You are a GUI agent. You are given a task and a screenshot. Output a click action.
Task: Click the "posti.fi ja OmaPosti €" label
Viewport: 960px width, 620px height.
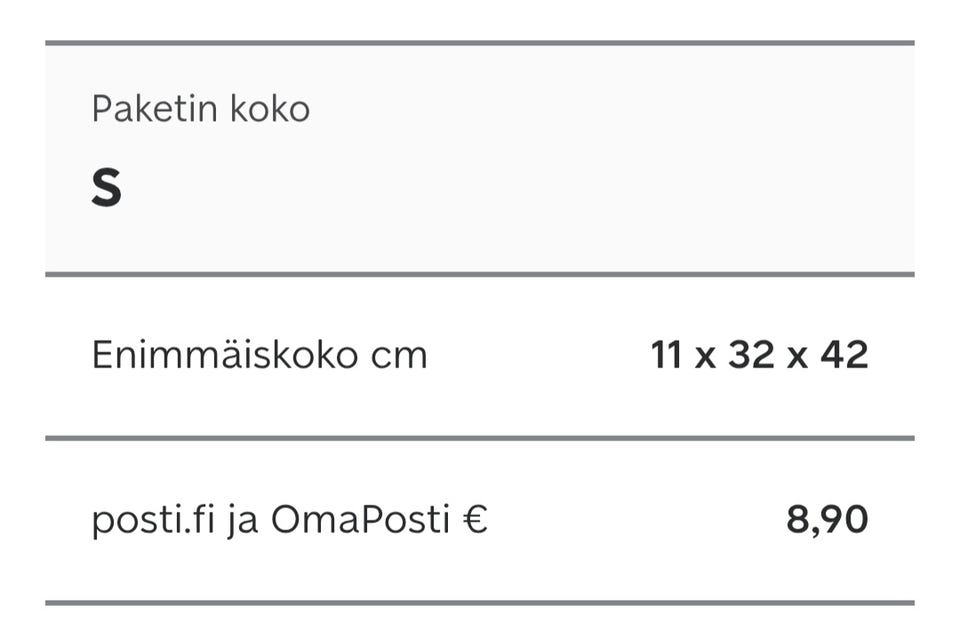pos(289,520)
